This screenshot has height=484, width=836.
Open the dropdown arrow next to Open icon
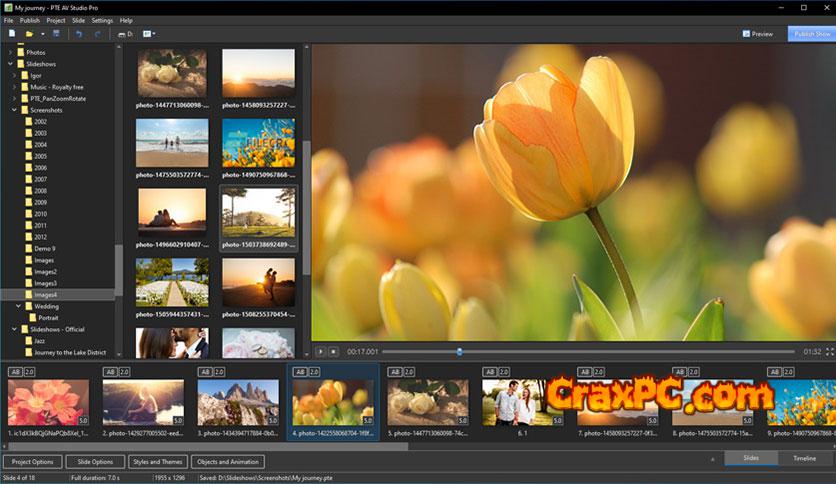click(x=42, y=34)
